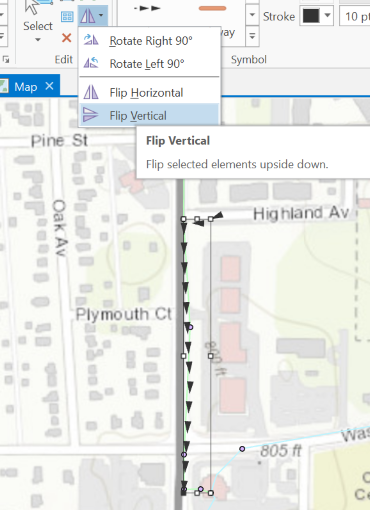Click the Rotate Right 90° icon
Image resolution: width=370 pixels, height=510 pixels.
tap(91, 40)
